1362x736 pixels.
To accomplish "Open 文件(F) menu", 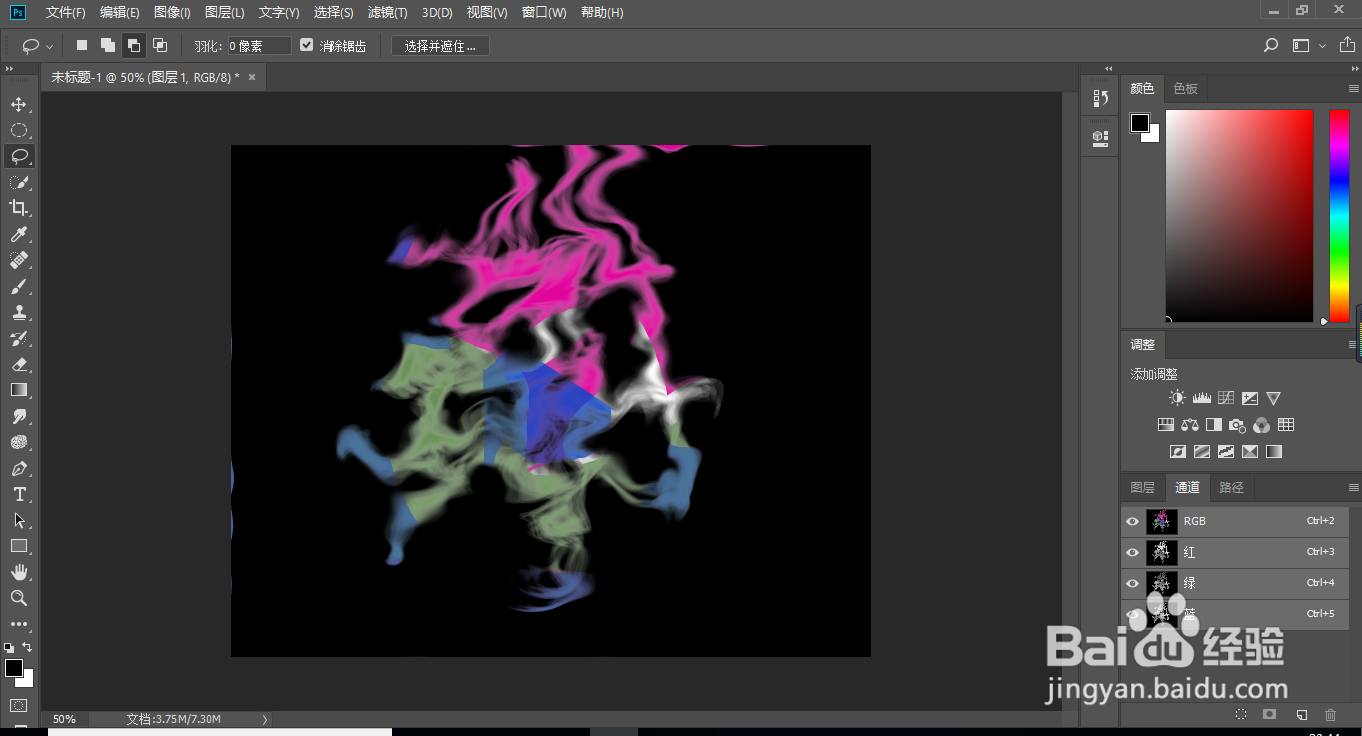I will (x=66, y=13).
